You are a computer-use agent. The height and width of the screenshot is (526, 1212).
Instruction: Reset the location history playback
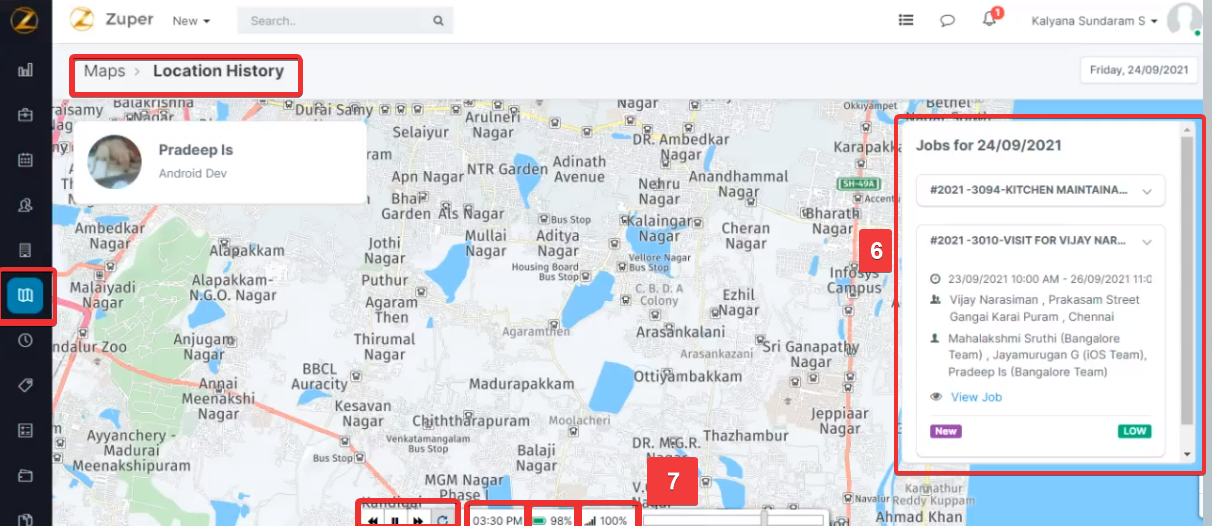(442, 521)
